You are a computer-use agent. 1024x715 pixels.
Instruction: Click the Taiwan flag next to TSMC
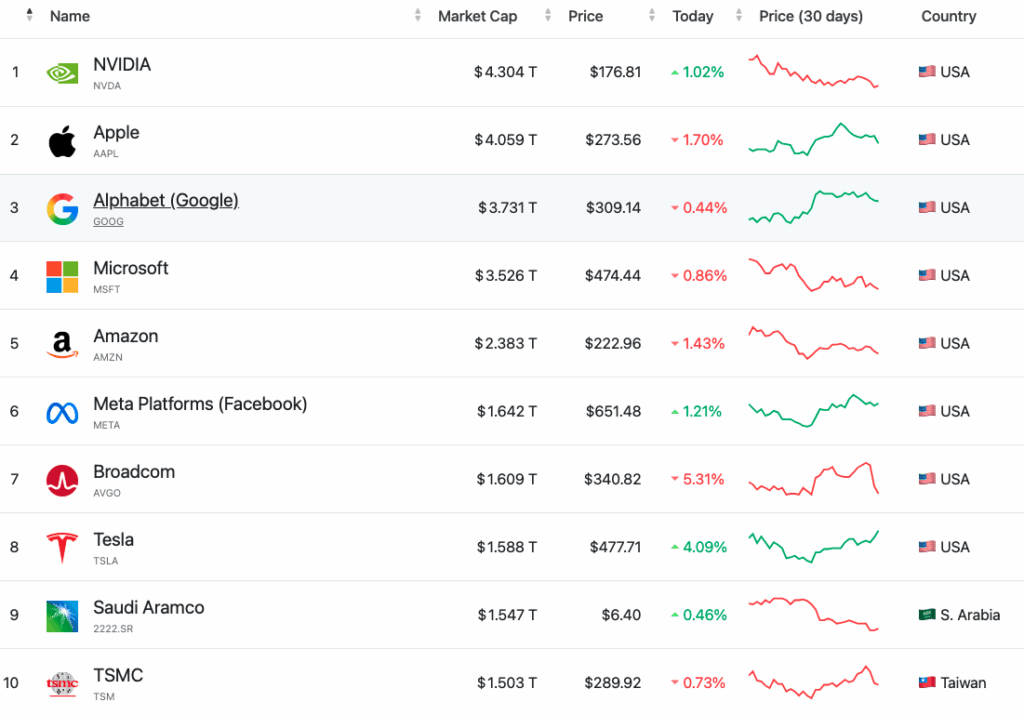click(x=925, y=683)
